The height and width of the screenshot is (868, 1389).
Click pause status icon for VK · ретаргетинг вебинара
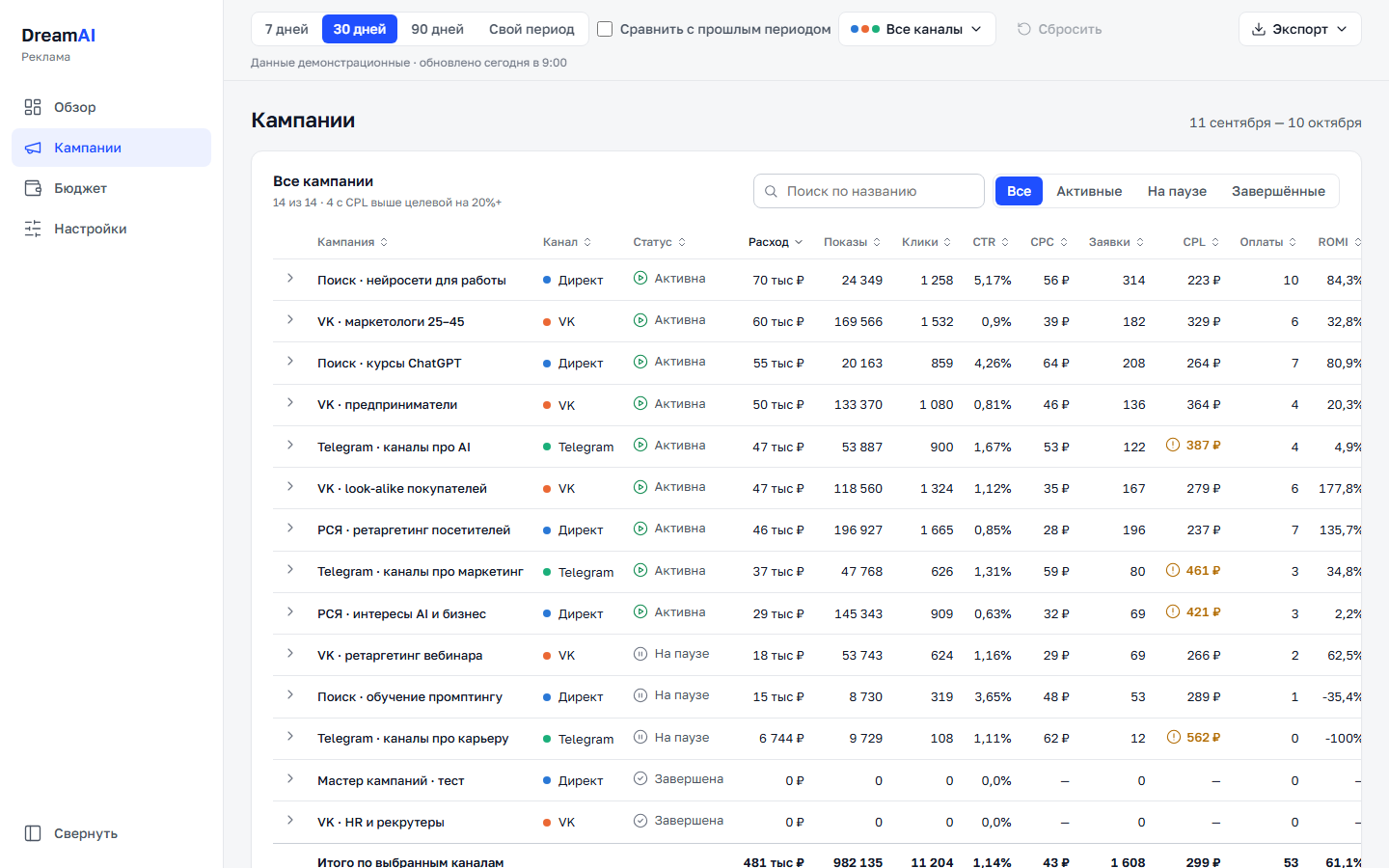(640, 653)
